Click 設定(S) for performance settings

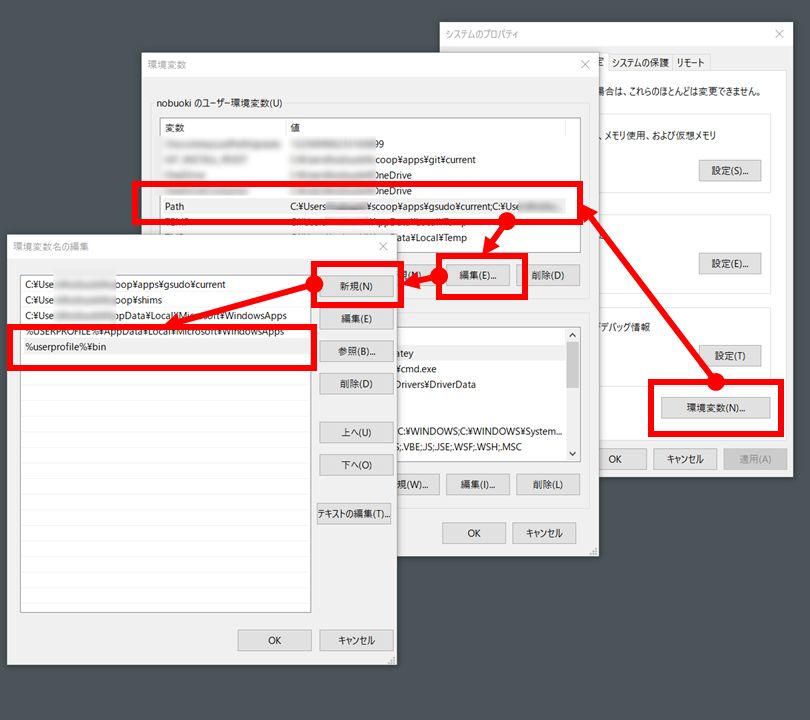pyautogui.click(x=732, y=170)
